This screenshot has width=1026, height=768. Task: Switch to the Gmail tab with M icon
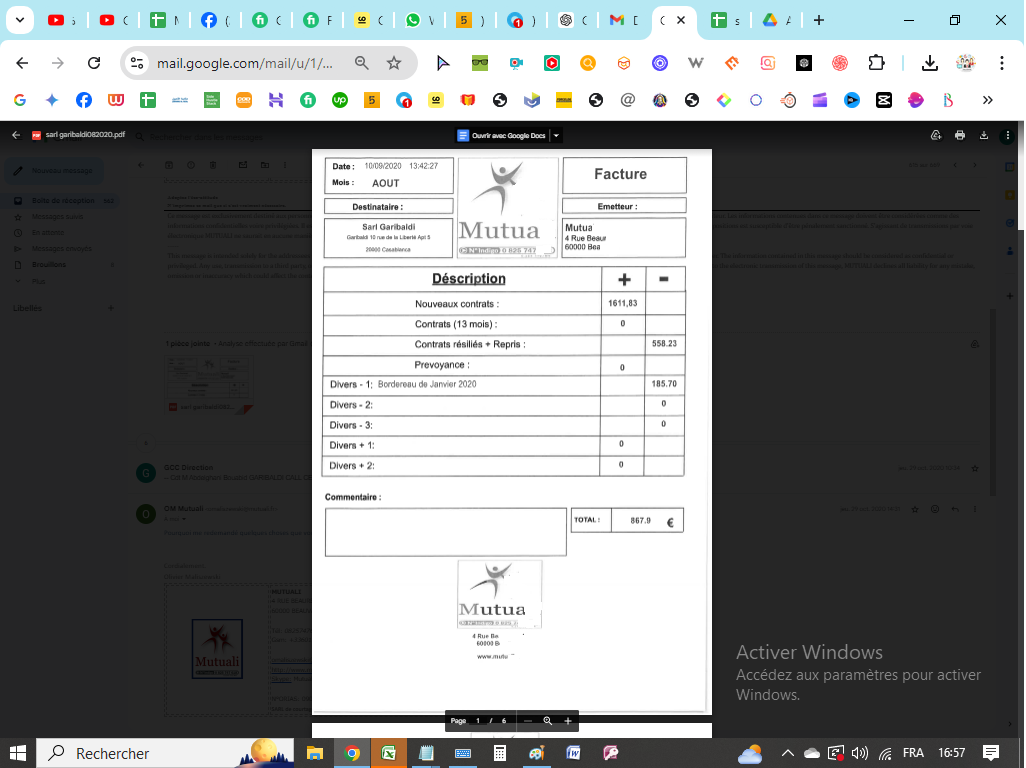(x=623, y=20)
